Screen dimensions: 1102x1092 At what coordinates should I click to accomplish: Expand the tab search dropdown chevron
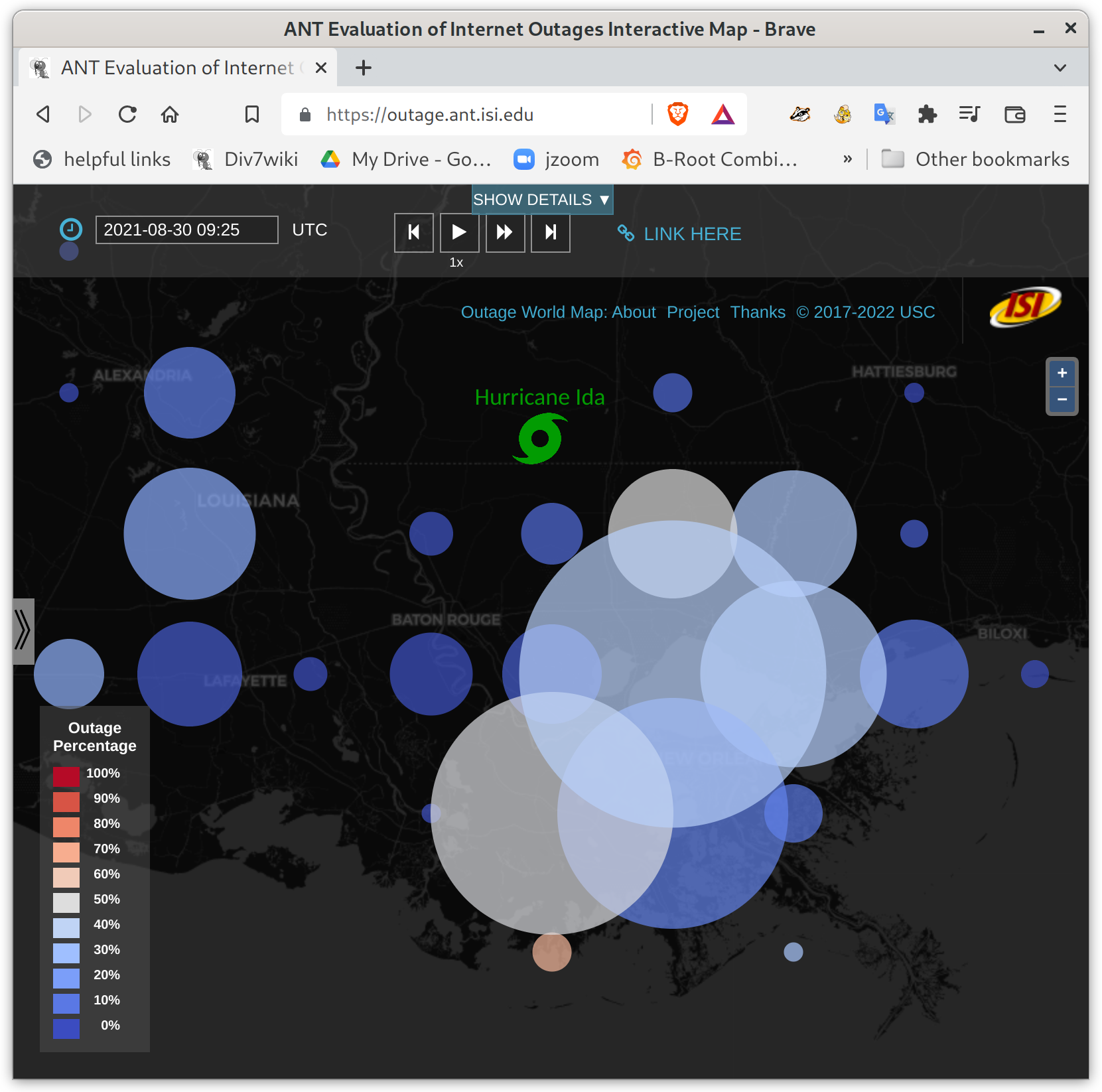coord(1060,68)
